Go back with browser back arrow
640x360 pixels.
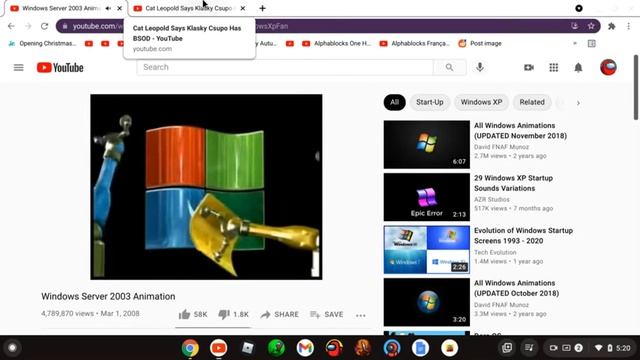point(11,26)
